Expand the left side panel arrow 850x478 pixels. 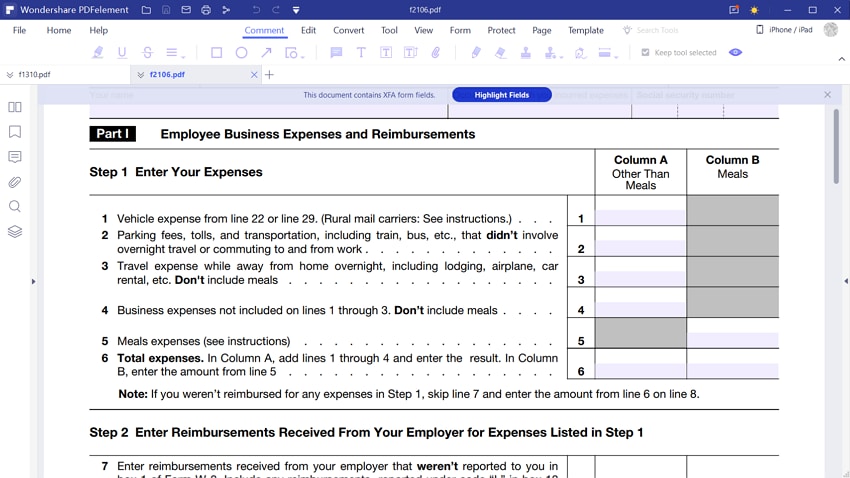(x=34, y=281)
